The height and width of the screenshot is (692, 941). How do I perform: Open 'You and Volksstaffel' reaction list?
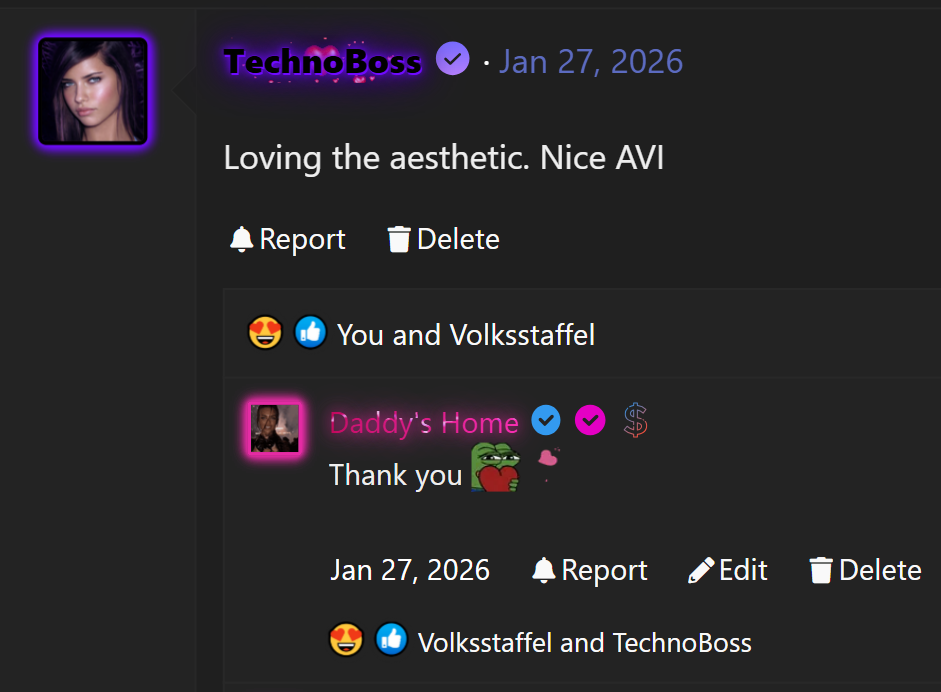(465, 334)
